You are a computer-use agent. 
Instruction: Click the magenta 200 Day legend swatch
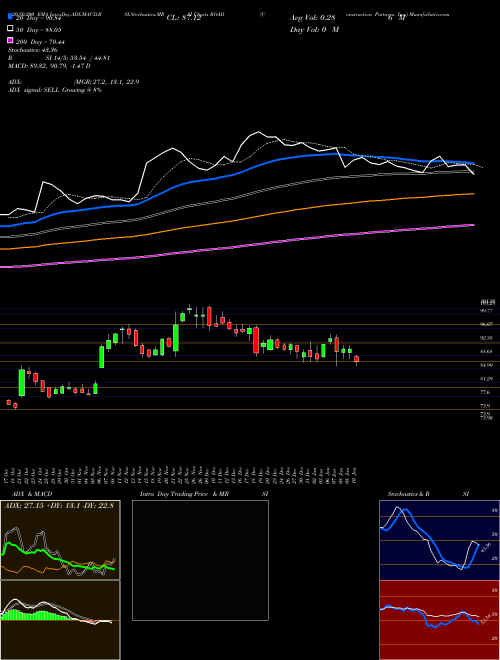click(10, 41)
